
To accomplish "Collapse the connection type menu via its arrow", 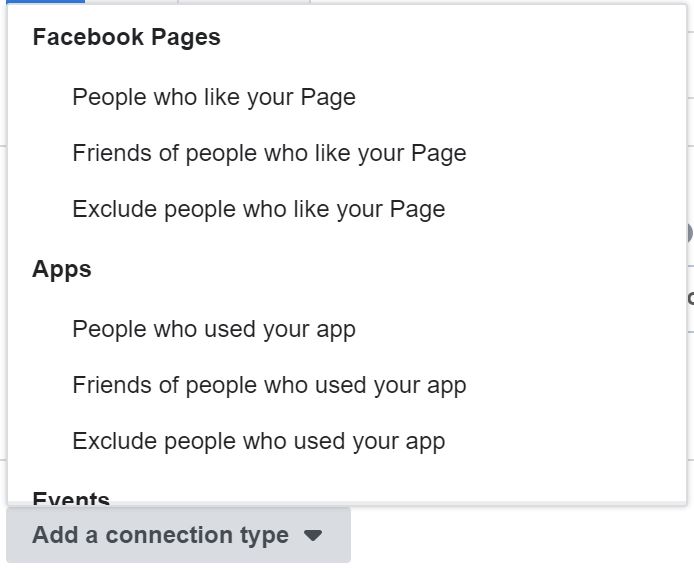I will point(313,536).
